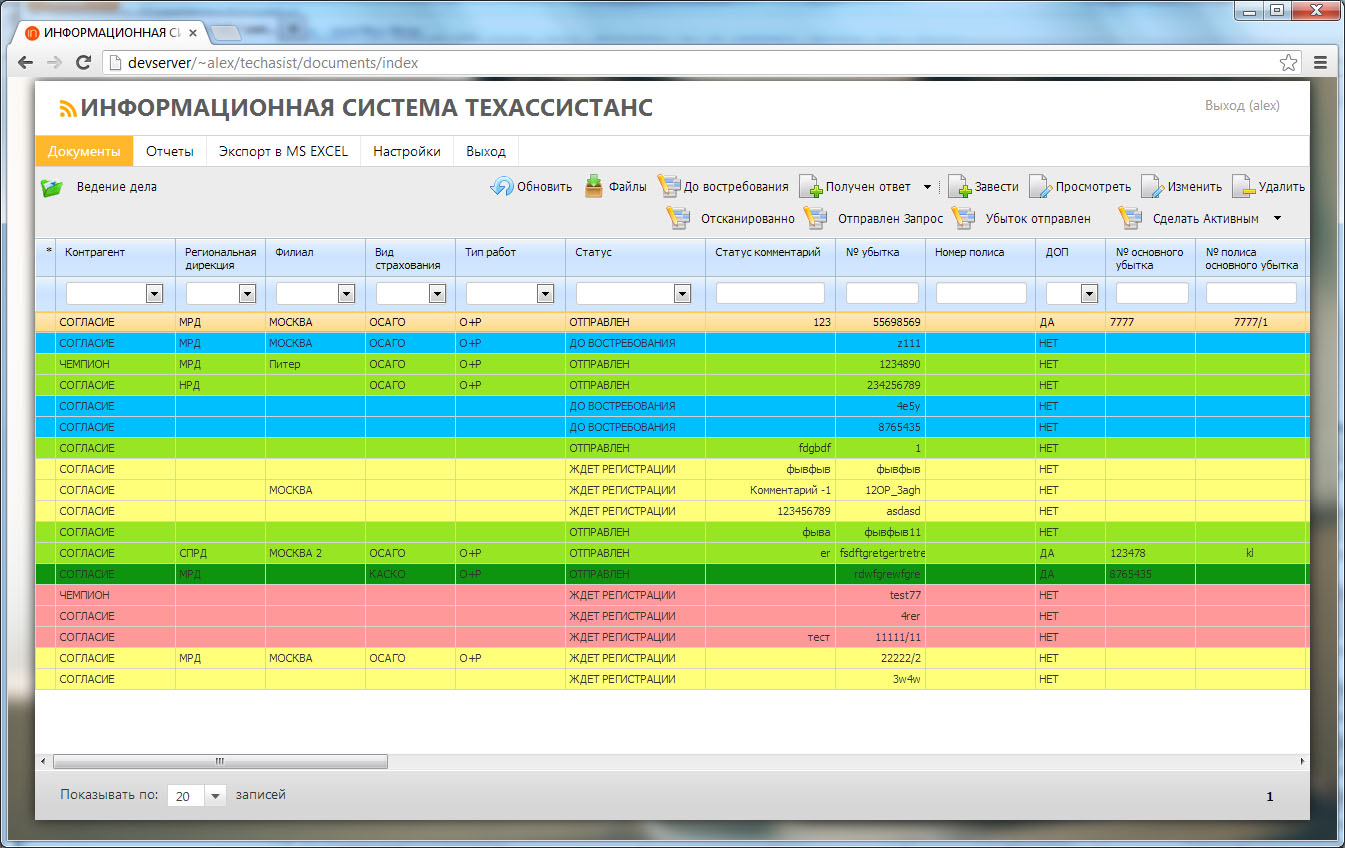Change records-per-page dropdown showing 20
Viewport: 1345px width, 848px height.
[x=197, y=796]
